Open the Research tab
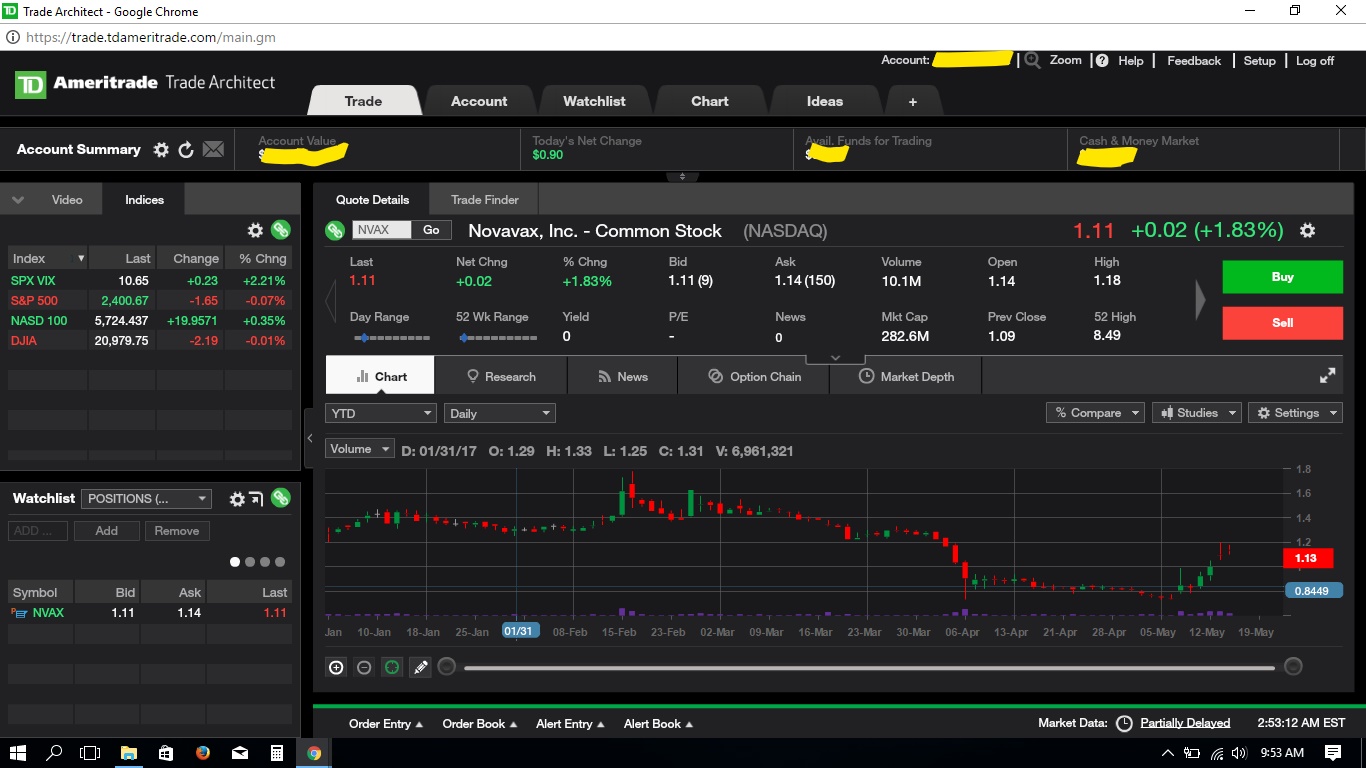The width and height of the screenshot is (1366, 768). pos(501,377)
